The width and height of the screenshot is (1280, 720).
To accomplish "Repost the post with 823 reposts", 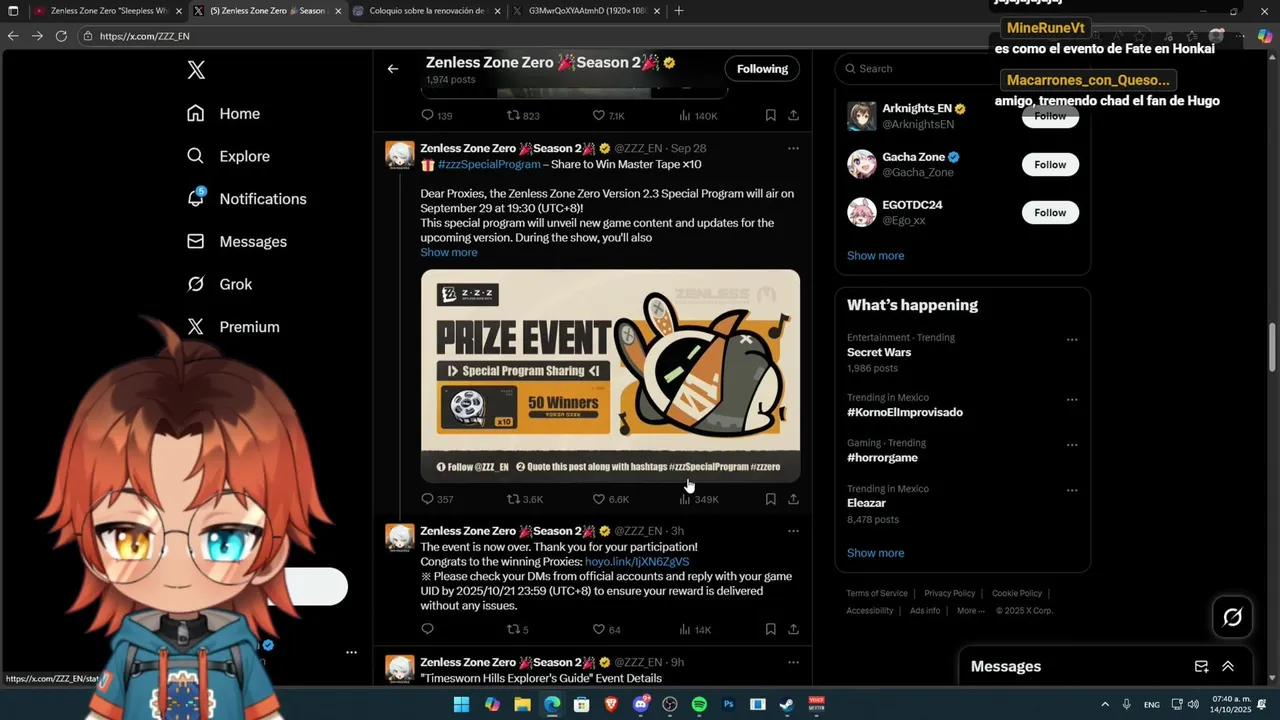I will tap(523, 116).
